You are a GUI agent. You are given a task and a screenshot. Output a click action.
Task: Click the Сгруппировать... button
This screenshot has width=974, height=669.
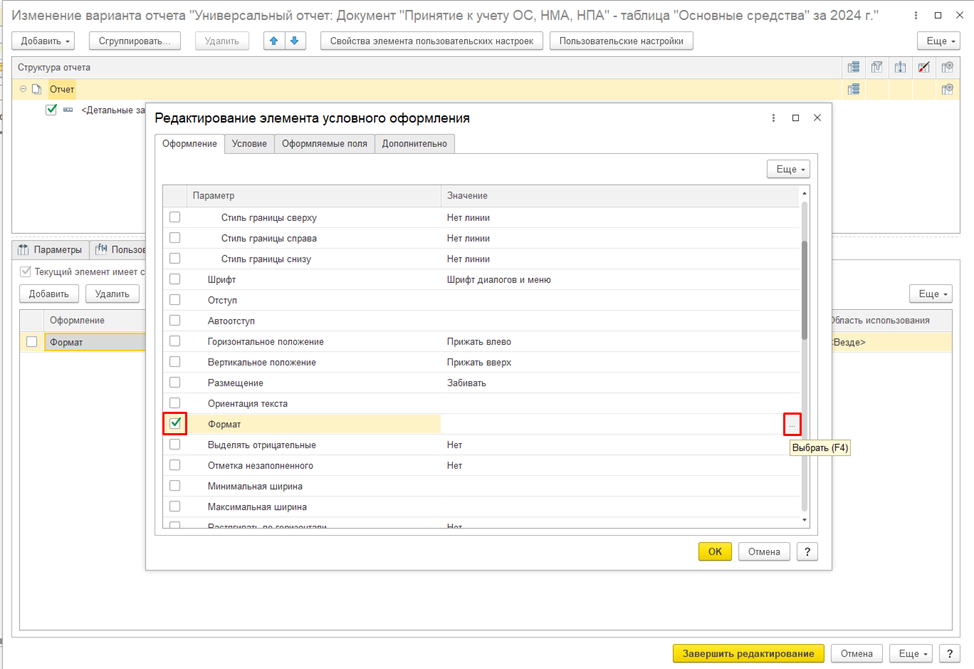tap(135, 41)
